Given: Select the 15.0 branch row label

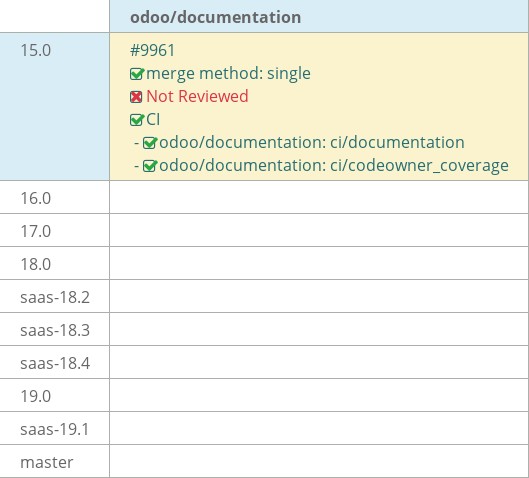Looking at the screenshot, I should 36,51.
